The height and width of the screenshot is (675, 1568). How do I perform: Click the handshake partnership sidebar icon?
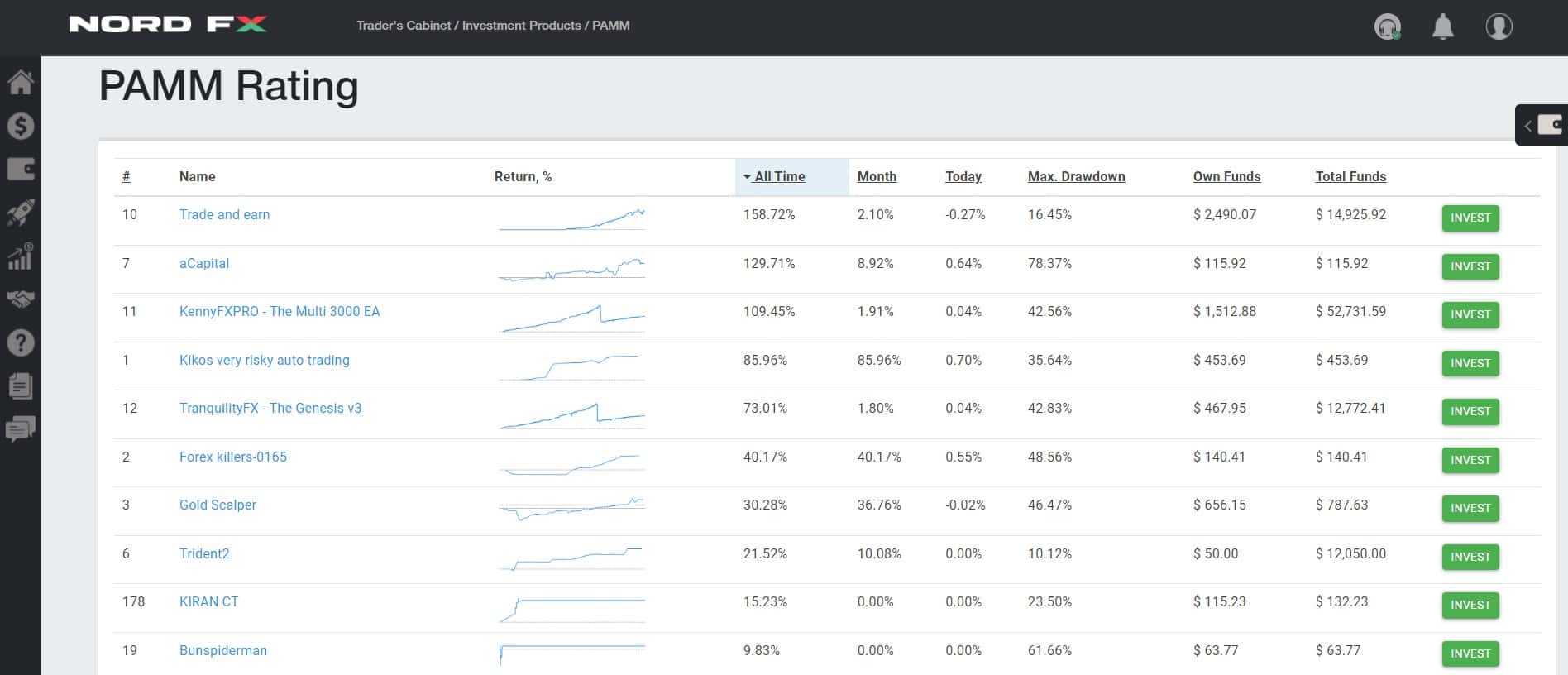[x=21, y=299]
